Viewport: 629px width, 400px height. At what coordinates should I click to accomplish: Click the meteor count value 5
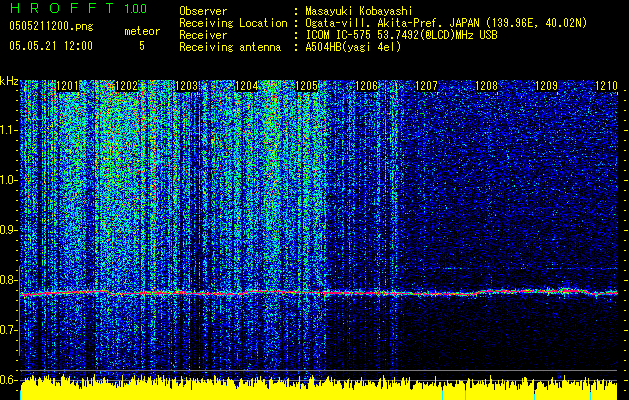click(142, 46)
